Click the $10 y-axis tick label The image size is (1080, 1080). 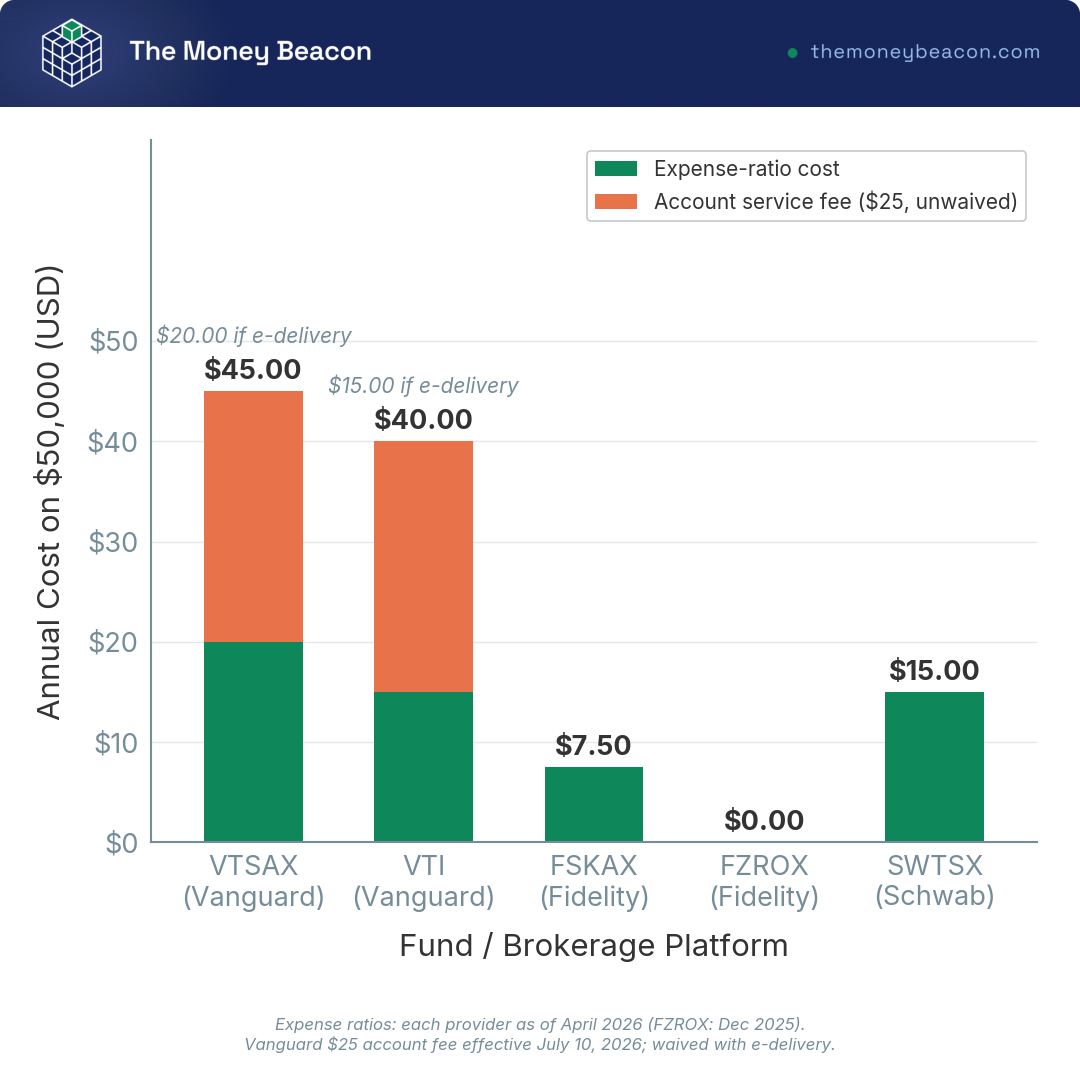click(116, 743)
